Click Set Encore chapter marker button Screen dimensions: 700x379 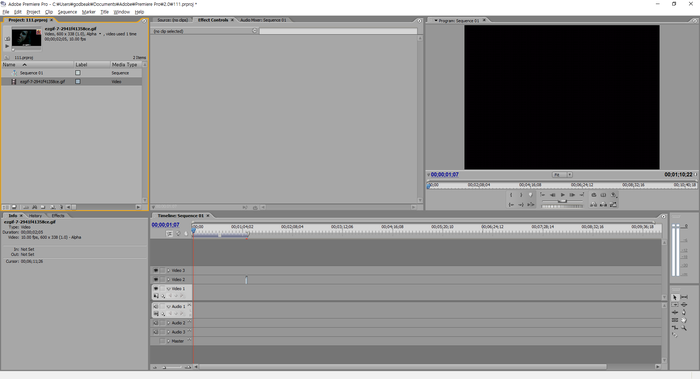click(178, 233)
